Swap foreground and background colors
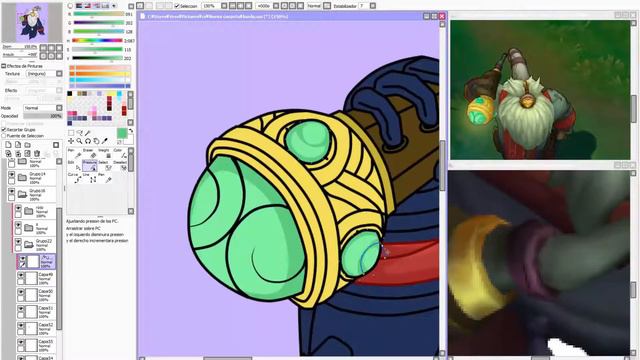This screenshot has height=360, width=640. pos(131,131)
